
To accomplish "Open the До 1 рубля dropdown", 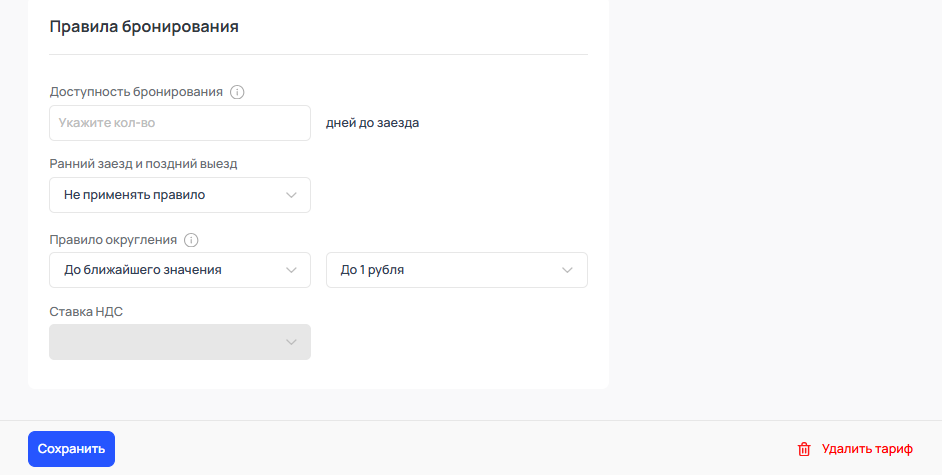I will tap(457, 270).
